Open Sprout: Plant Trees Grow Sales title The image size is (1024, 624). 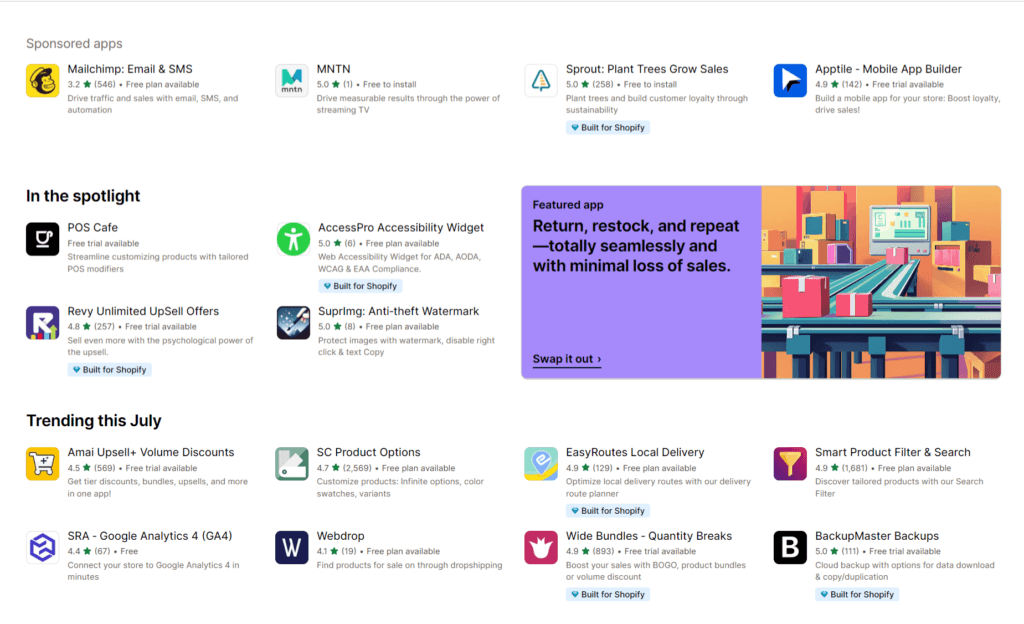(647, 69)
